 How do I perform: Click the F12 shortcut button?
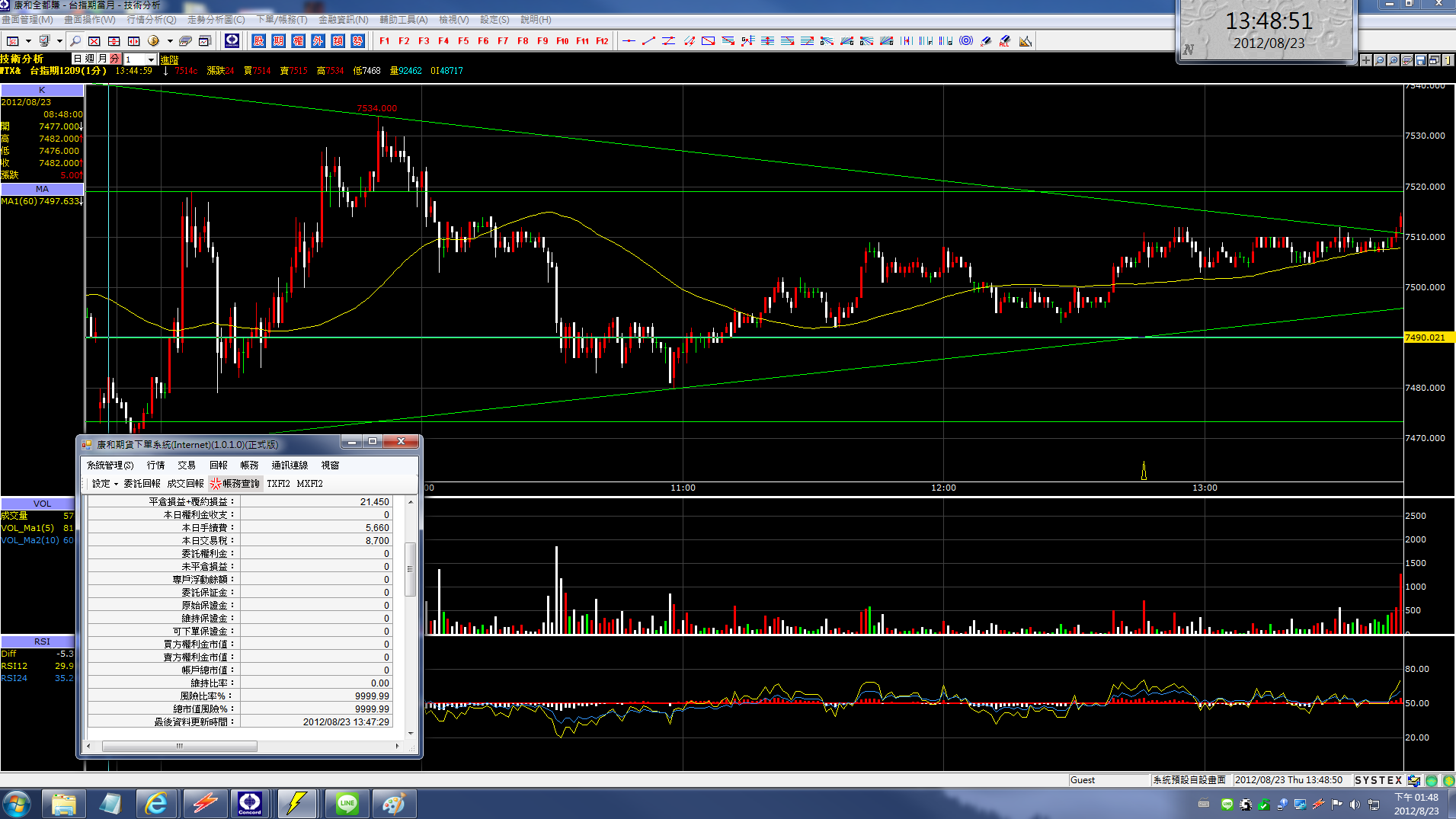pyautogui.click(x=602, y=41)
